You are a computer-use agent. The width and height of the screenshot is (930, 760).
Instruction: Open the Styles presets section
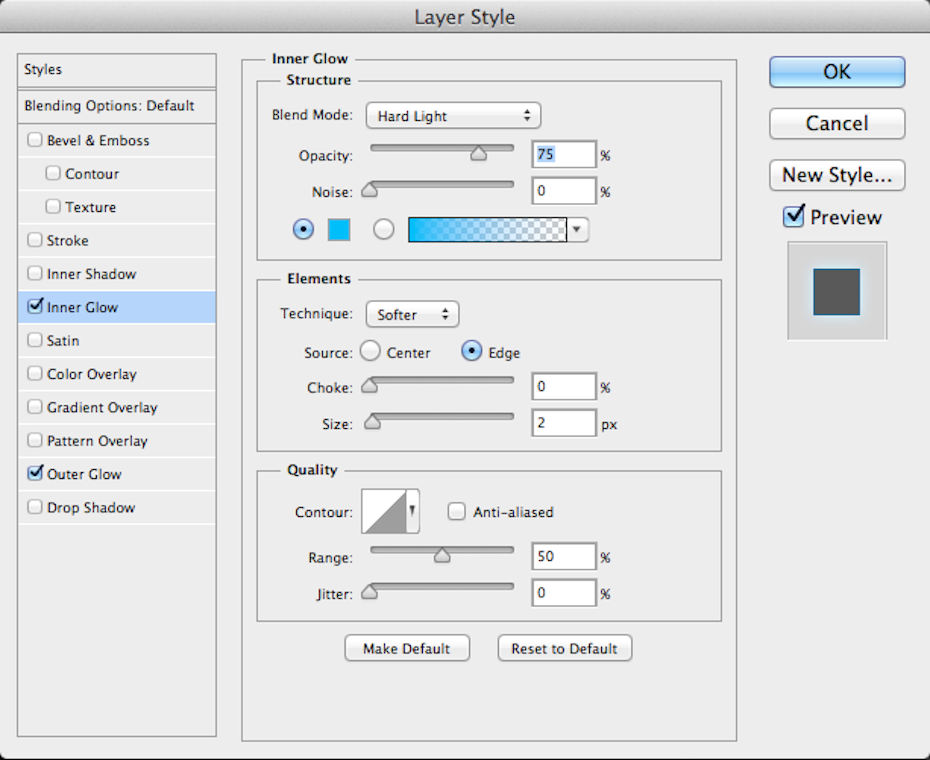tap(117, 70)
